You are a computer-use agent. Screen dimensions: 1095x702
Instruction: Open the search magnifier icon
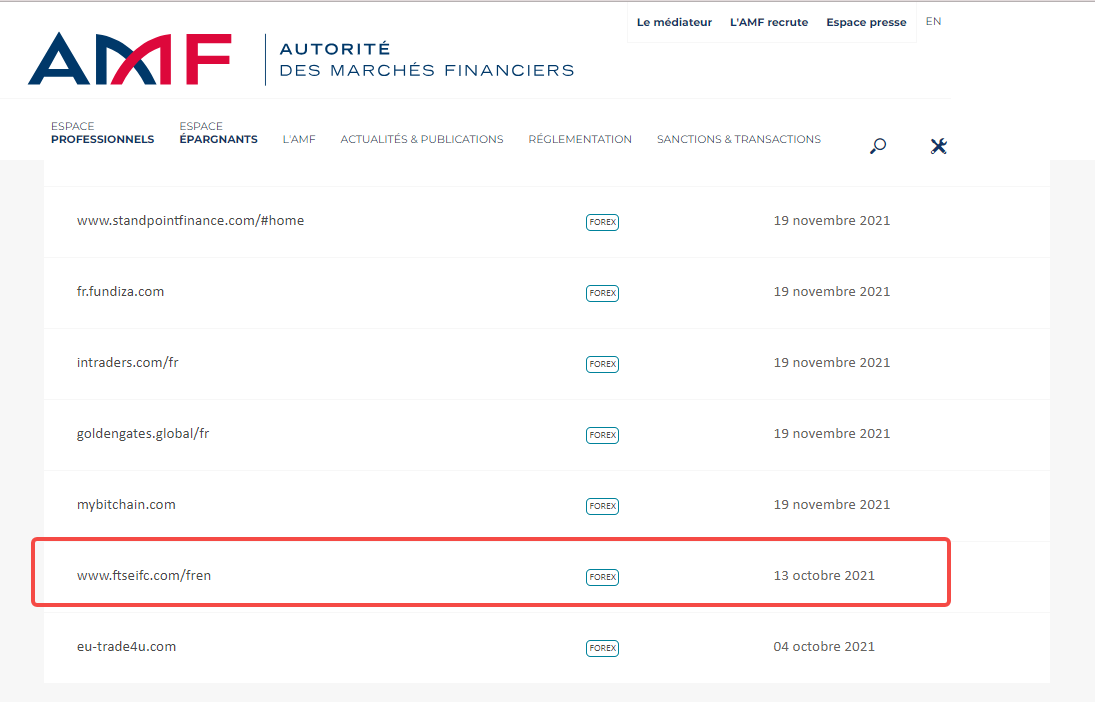click(x=878, y=146)
